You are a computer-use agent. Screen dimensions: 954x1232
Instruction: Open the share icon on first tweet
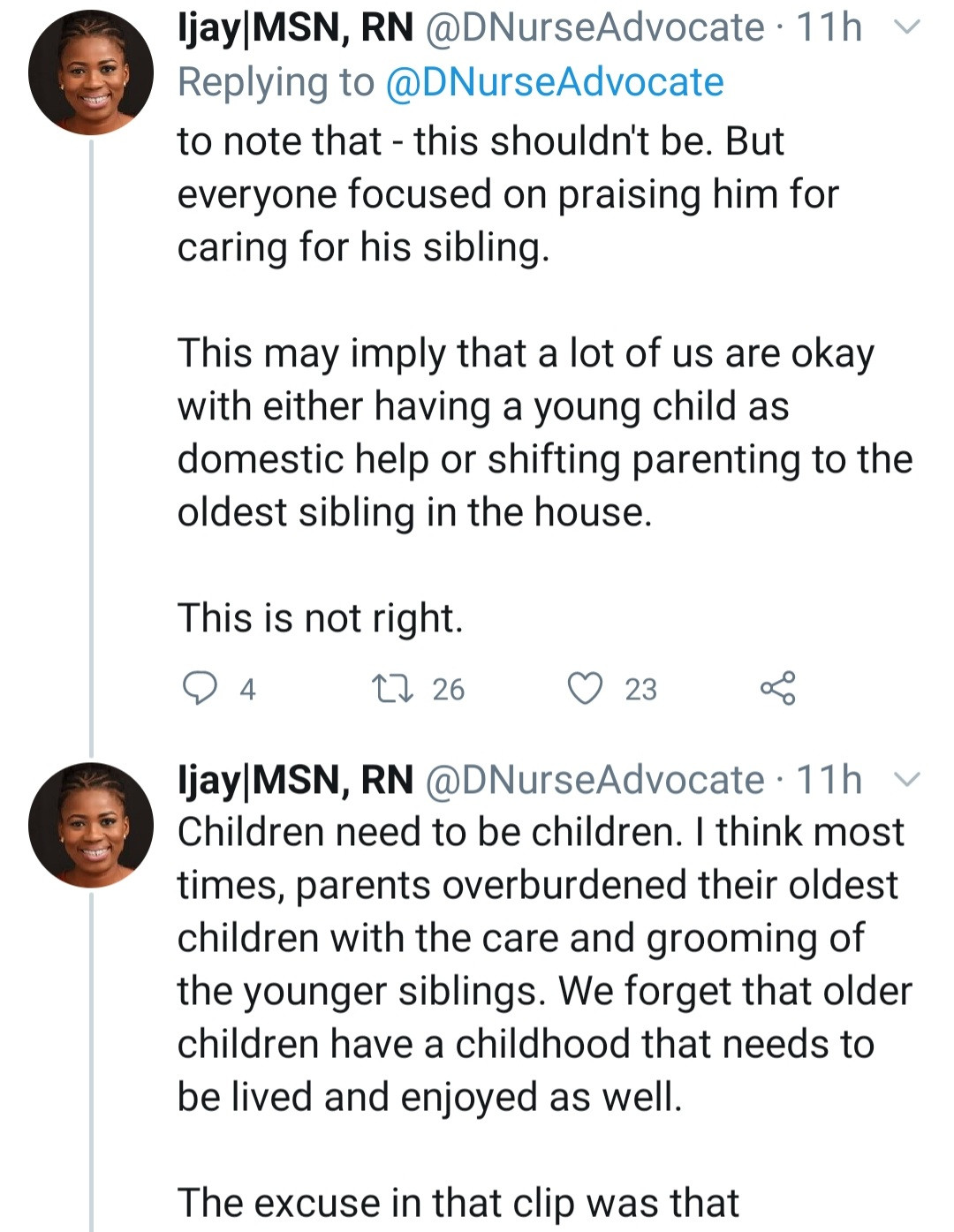(778, 688)
